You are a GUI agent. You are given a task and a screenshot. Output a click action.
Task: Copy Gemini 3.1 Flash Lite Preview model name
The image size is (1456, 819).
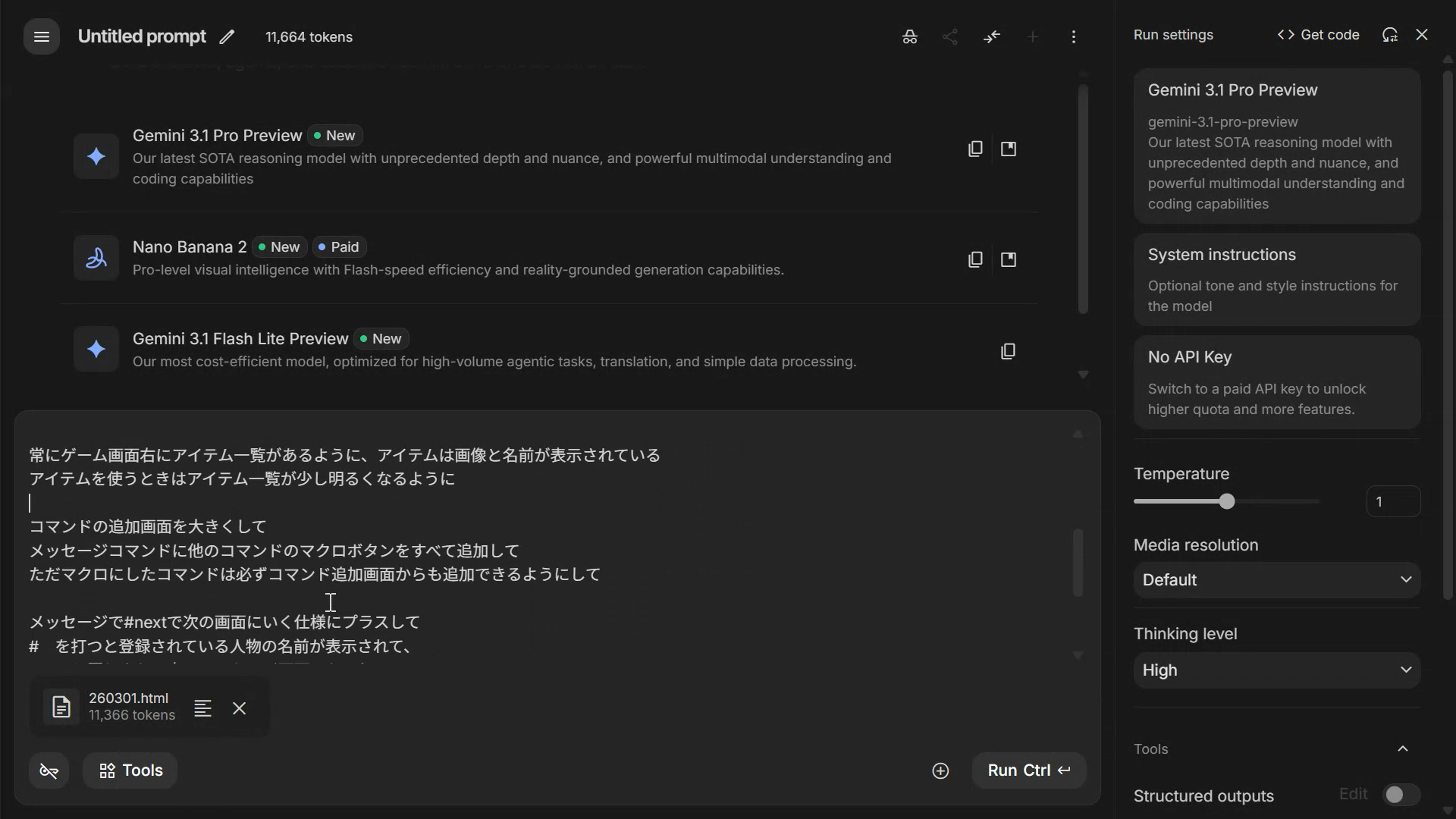(x=1008, y=351)
